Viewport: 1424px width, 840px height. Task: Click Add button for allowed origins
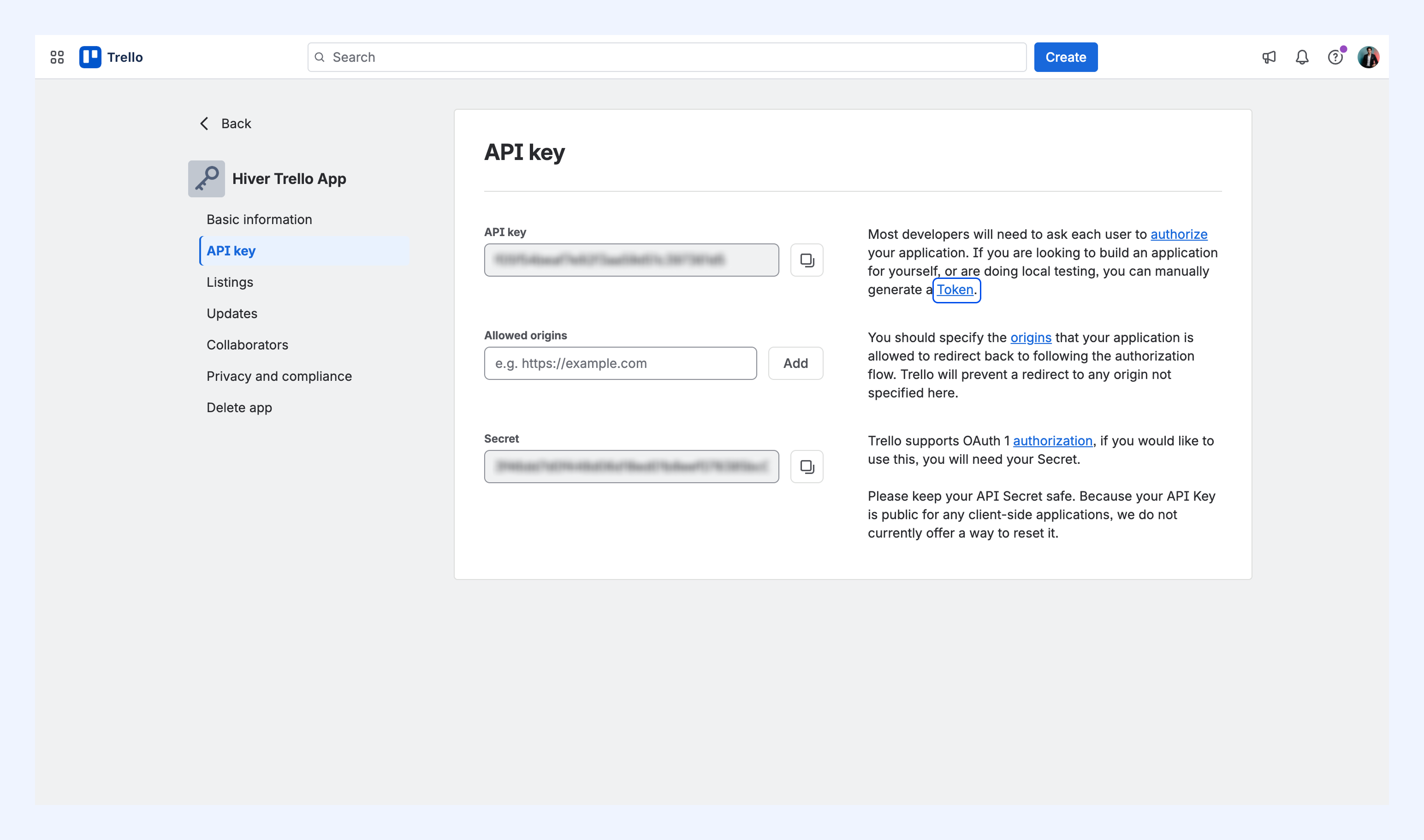point(795,363)
